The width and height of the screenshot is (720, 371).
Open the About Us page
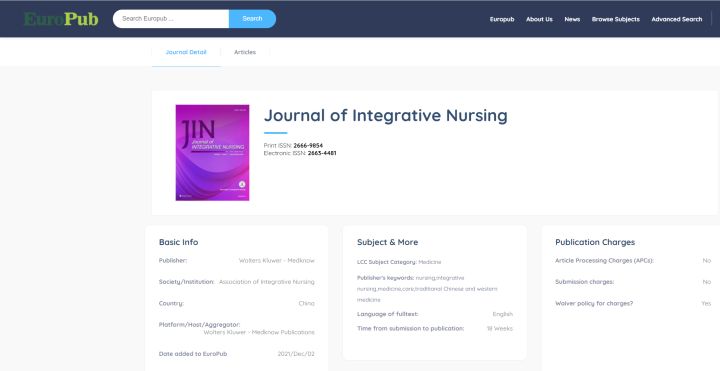point(539,19)
